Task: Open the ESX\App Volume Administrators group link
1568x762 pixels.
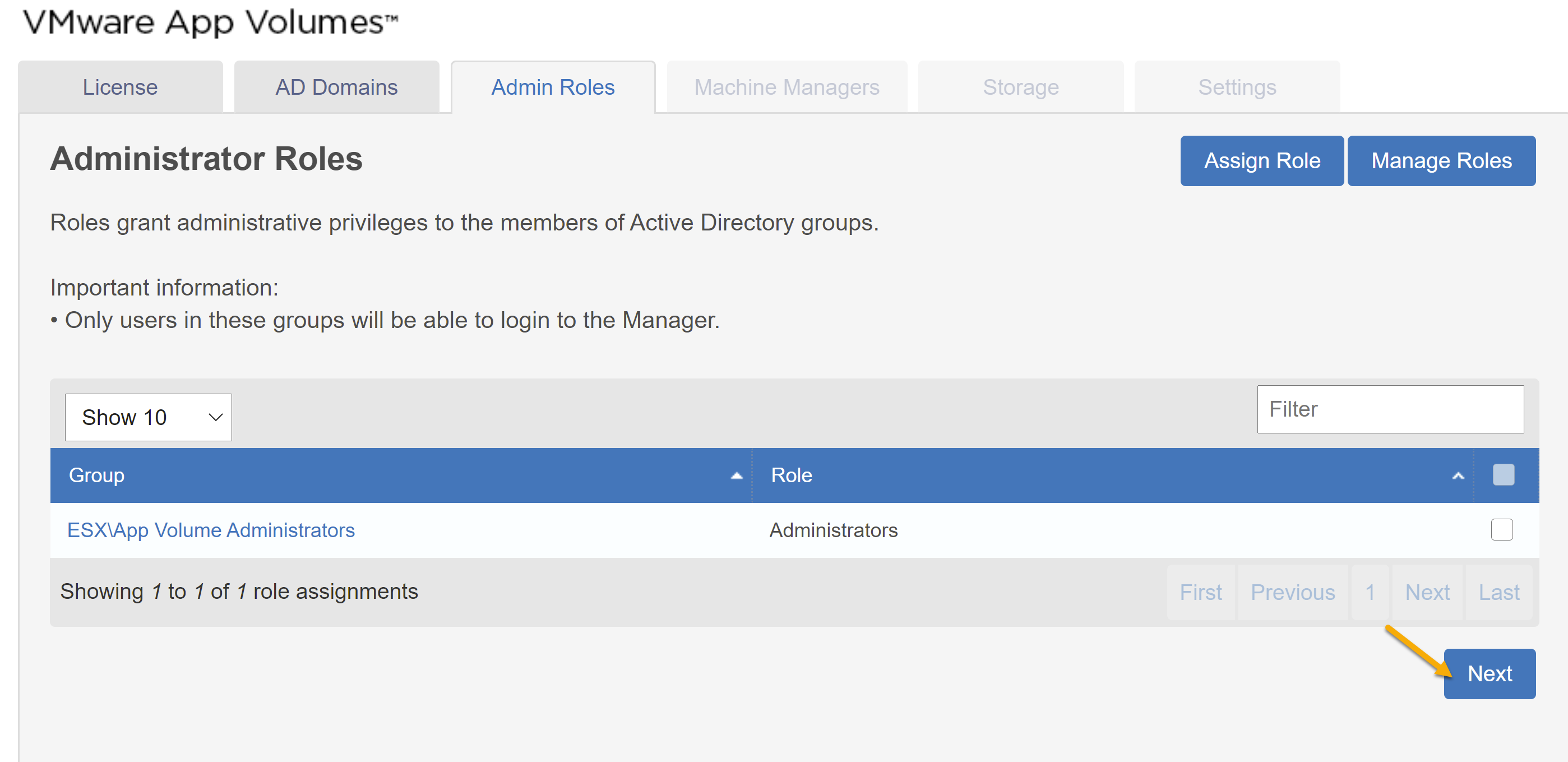Action: [211, 530]
